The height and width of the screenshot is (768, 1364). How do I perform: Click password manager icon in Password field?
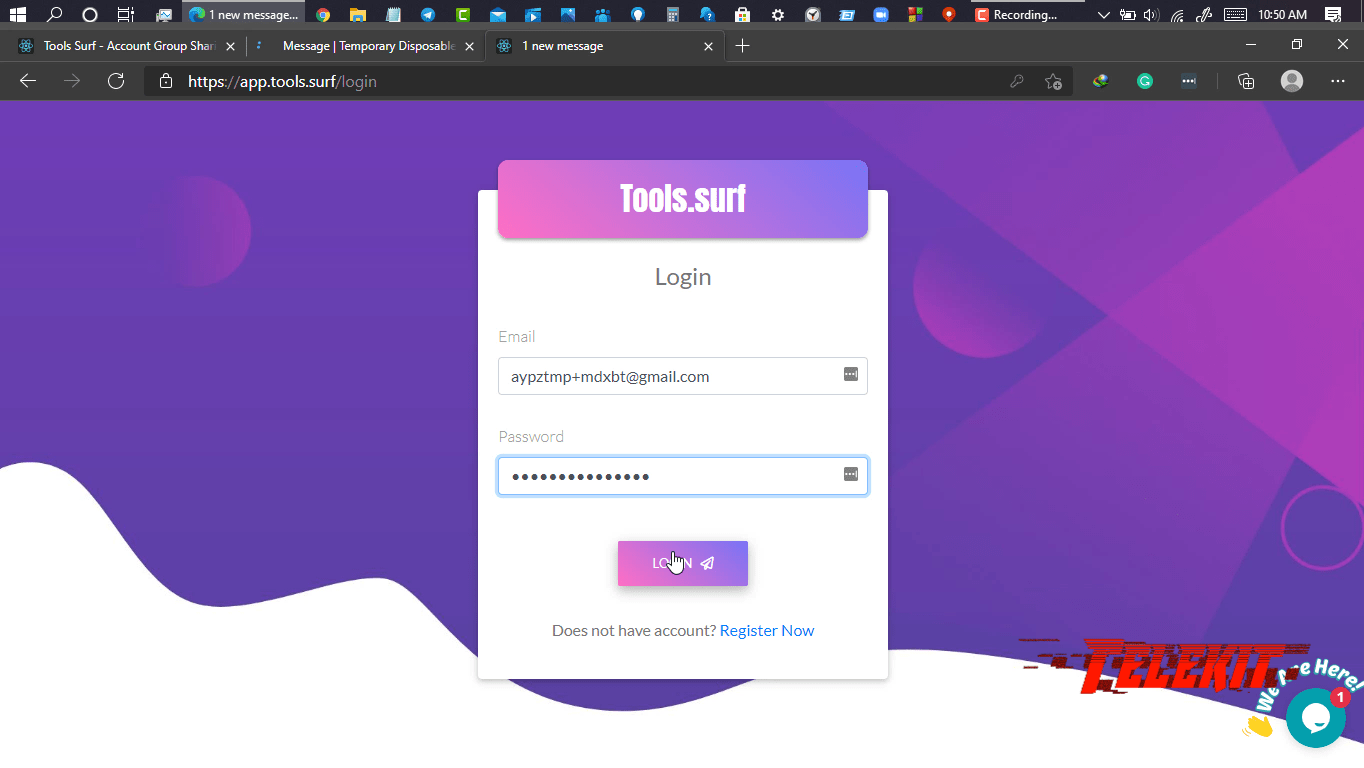coord(850,474)
